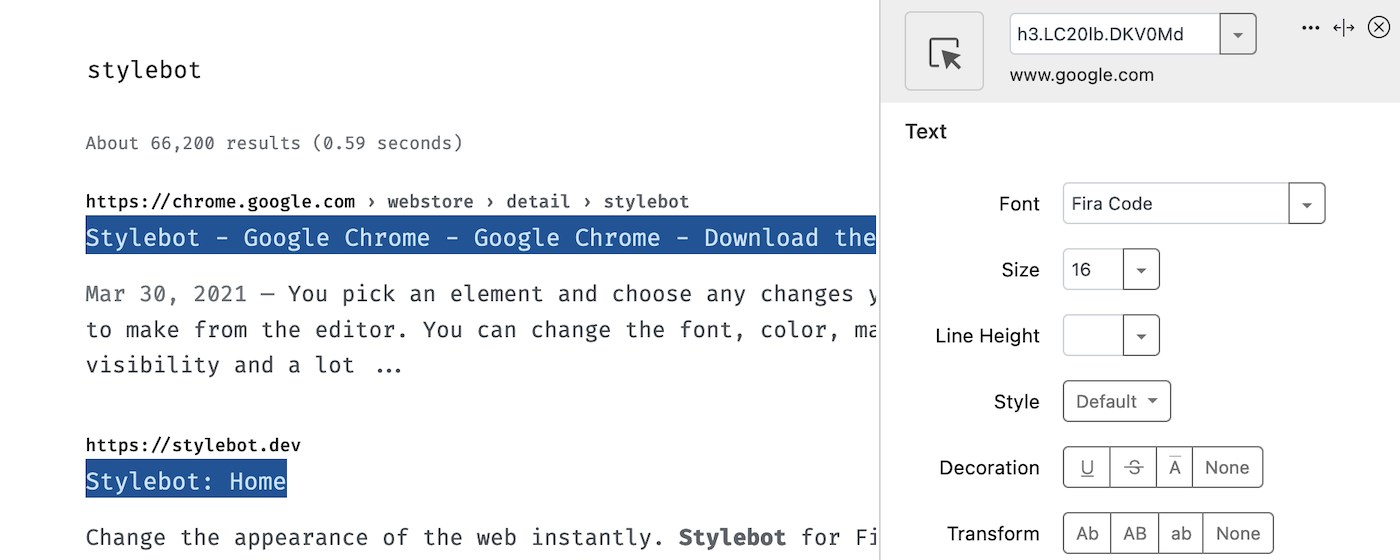Toggle underline text decoration
Screen dimensions: 1400x560
point(1087,467)
